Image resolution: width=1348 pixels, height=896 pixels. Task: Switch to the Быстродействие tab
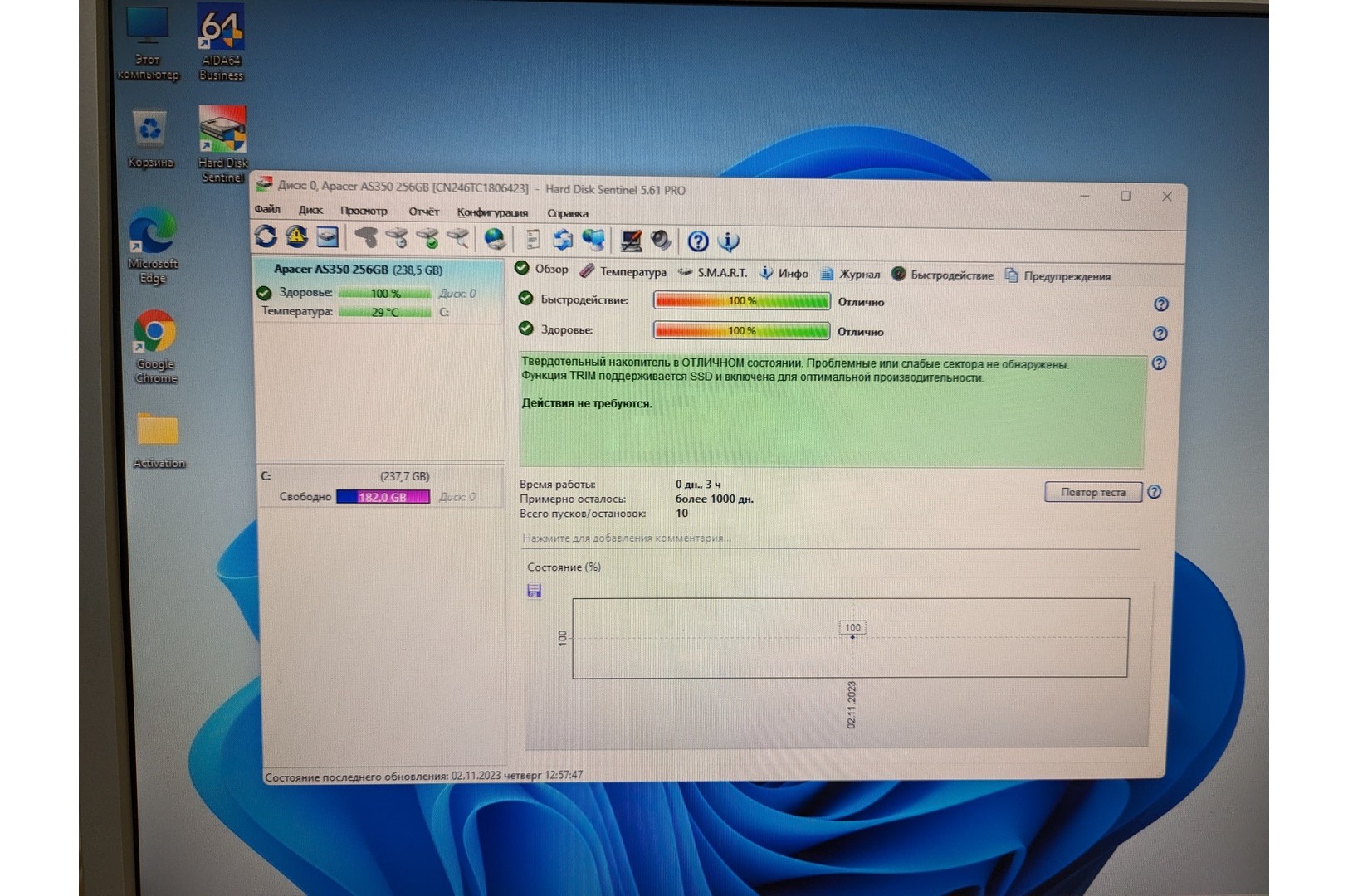pos(942,275)
